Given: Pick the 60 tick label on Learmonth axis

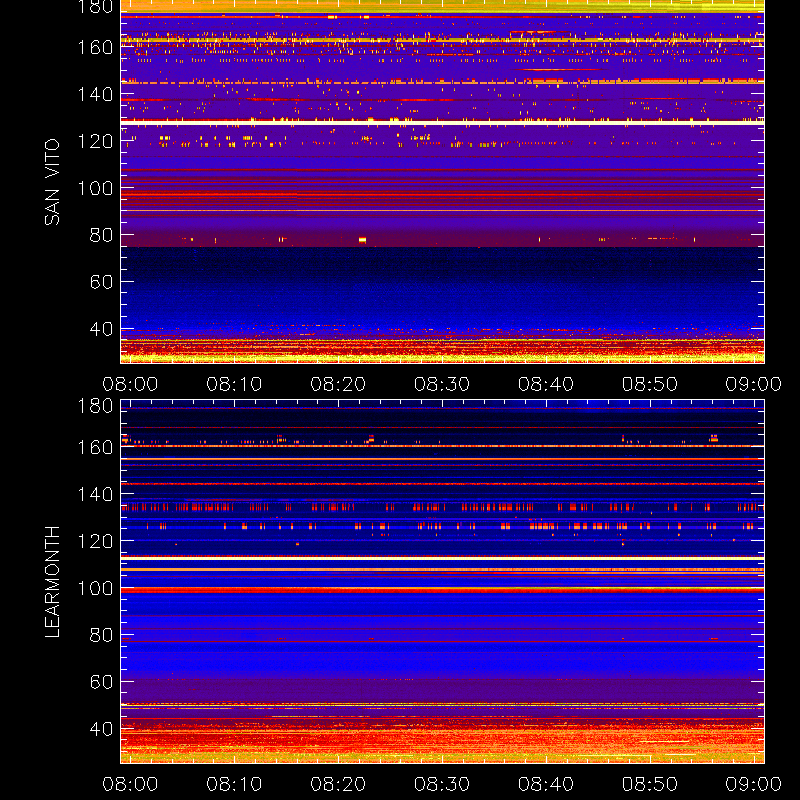Looking at the screenshot, I should (x=101, y=682).
